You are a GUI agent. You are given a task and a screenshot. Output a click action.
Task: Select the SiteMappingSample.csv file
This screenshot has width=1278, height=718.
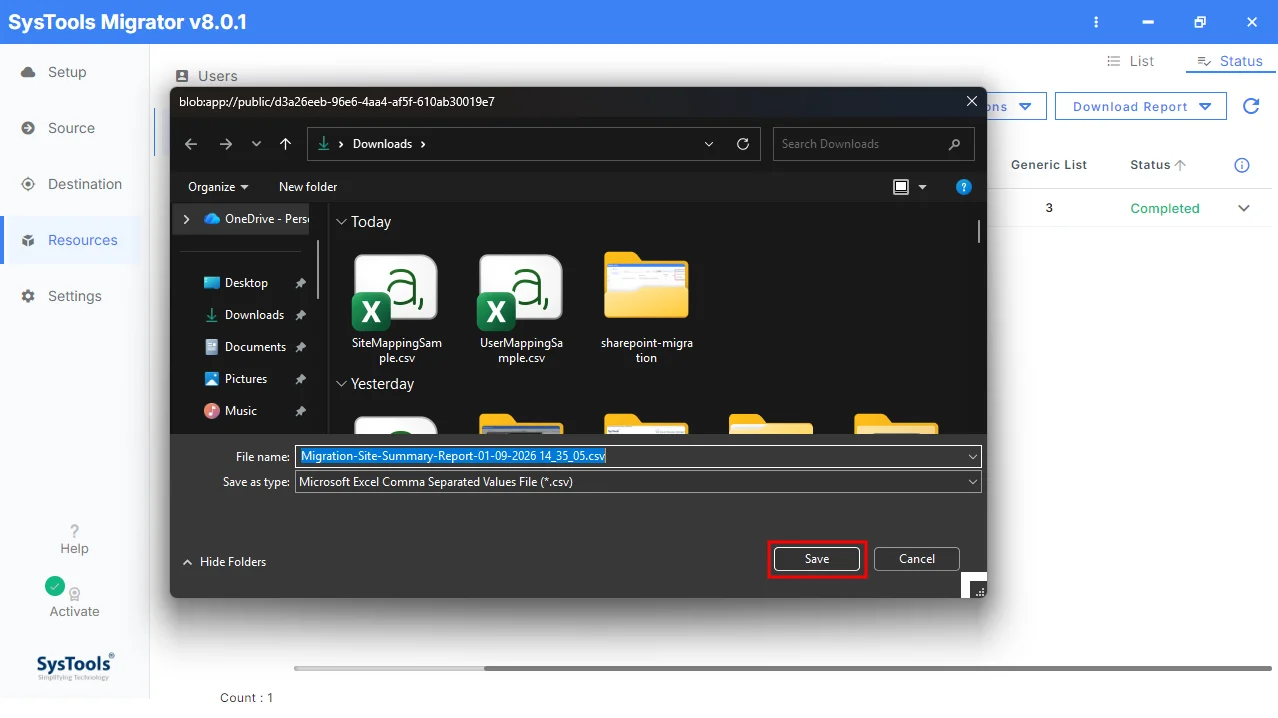pyautogui.click(x=396, y=309)
